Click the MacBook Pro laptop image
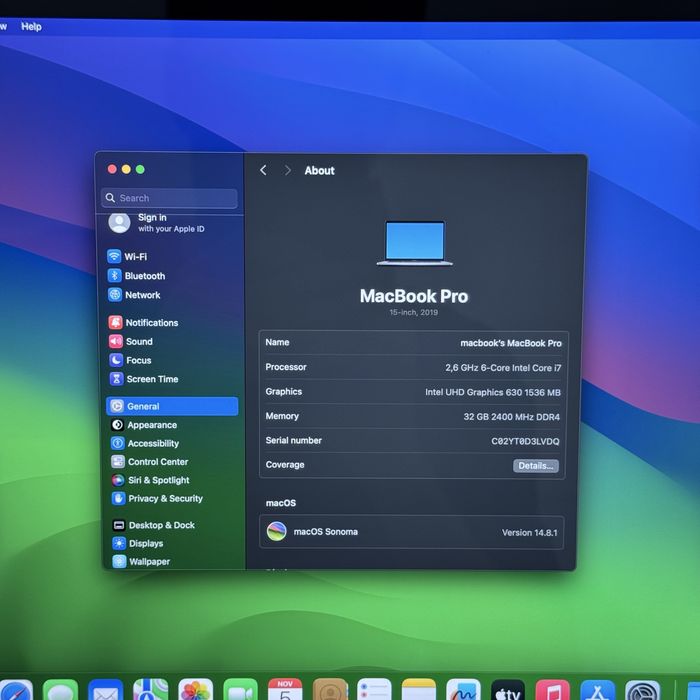 [415, 243]
